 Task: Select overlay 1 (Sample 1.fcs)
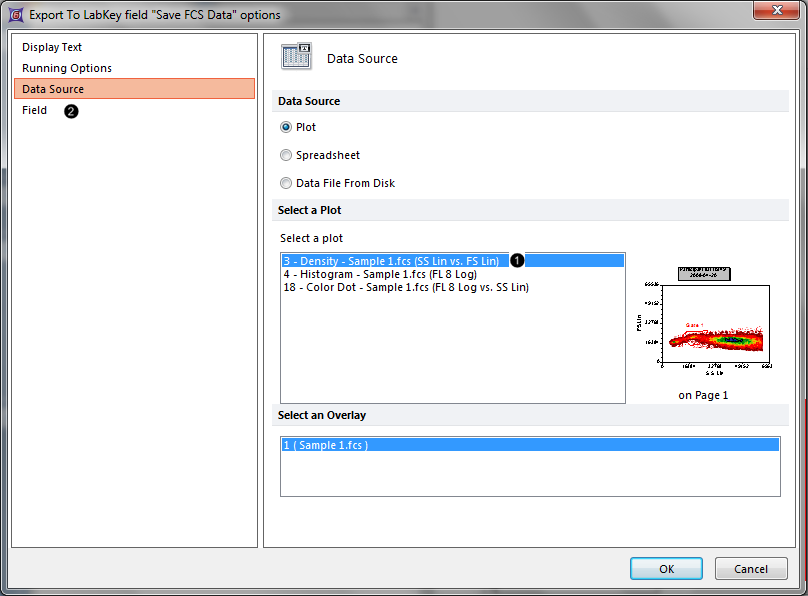(x=326, y=445)
